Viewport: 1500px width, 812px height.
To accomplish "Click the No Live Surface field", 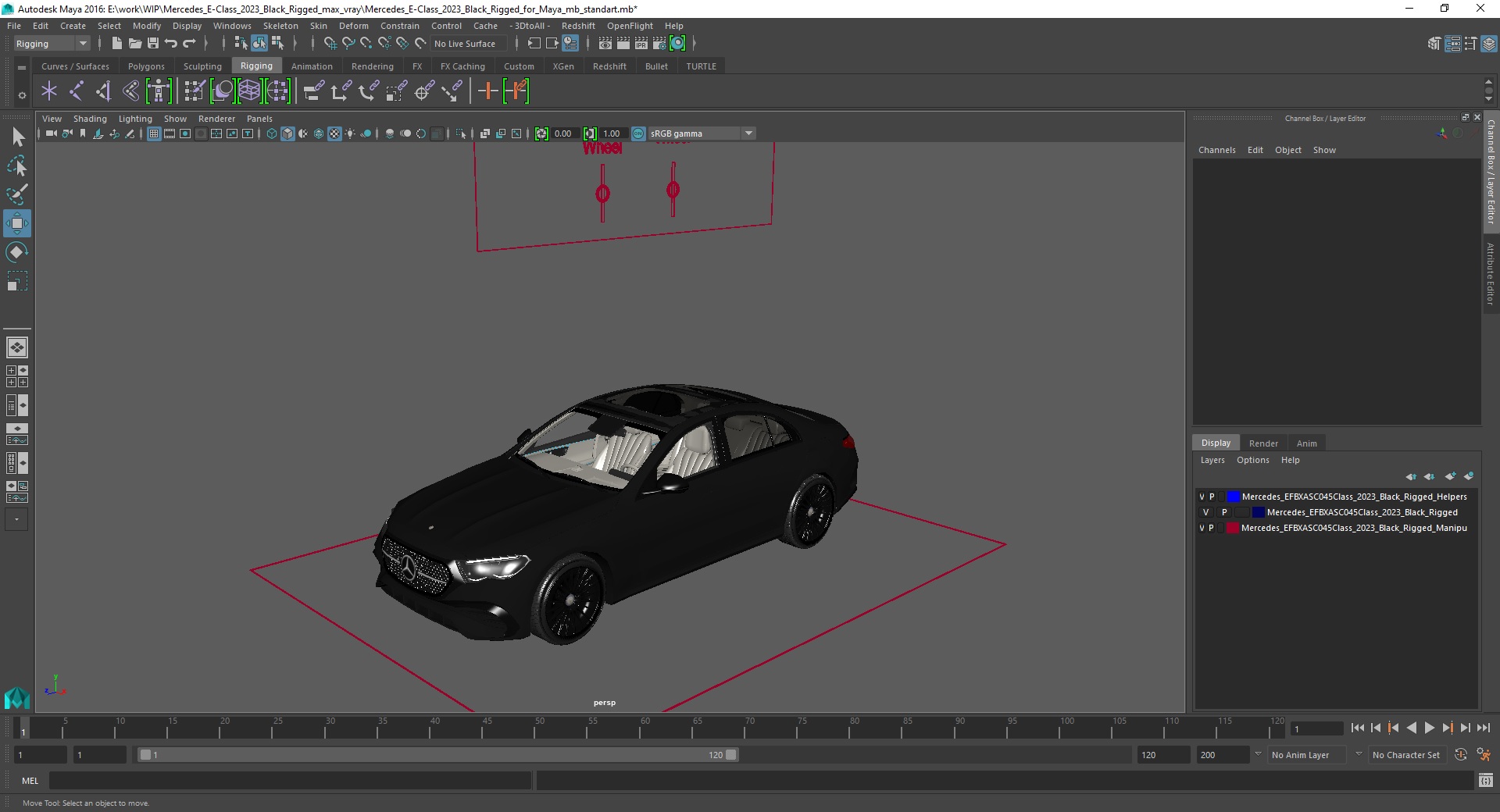I will coord(470,44).
